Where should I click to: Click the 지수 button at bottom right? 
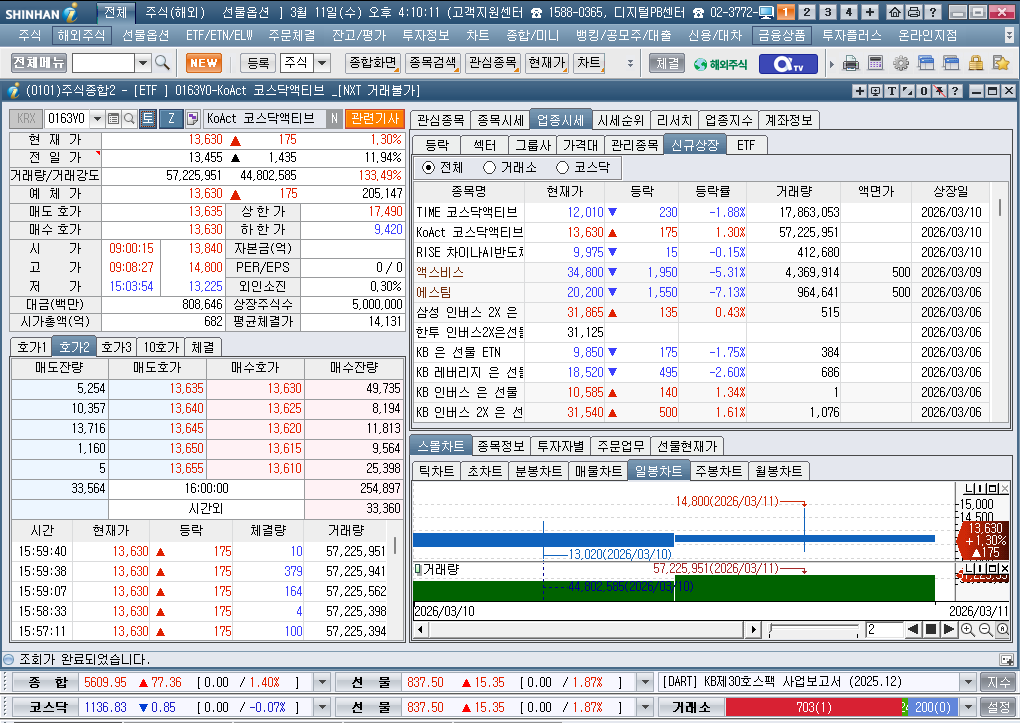tap(998, 682)
